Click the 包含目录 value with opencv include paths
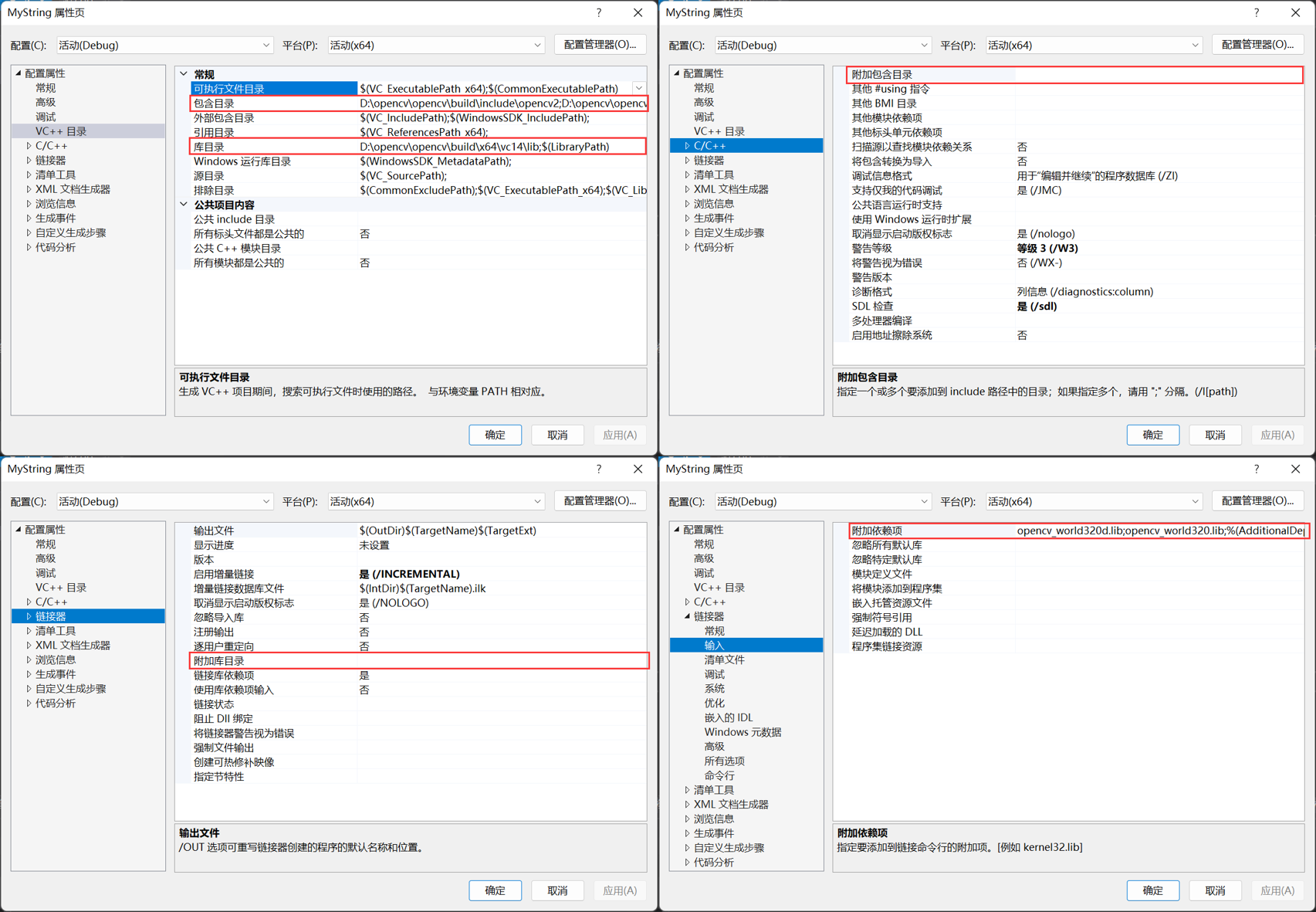 click(x=502, y=103)
